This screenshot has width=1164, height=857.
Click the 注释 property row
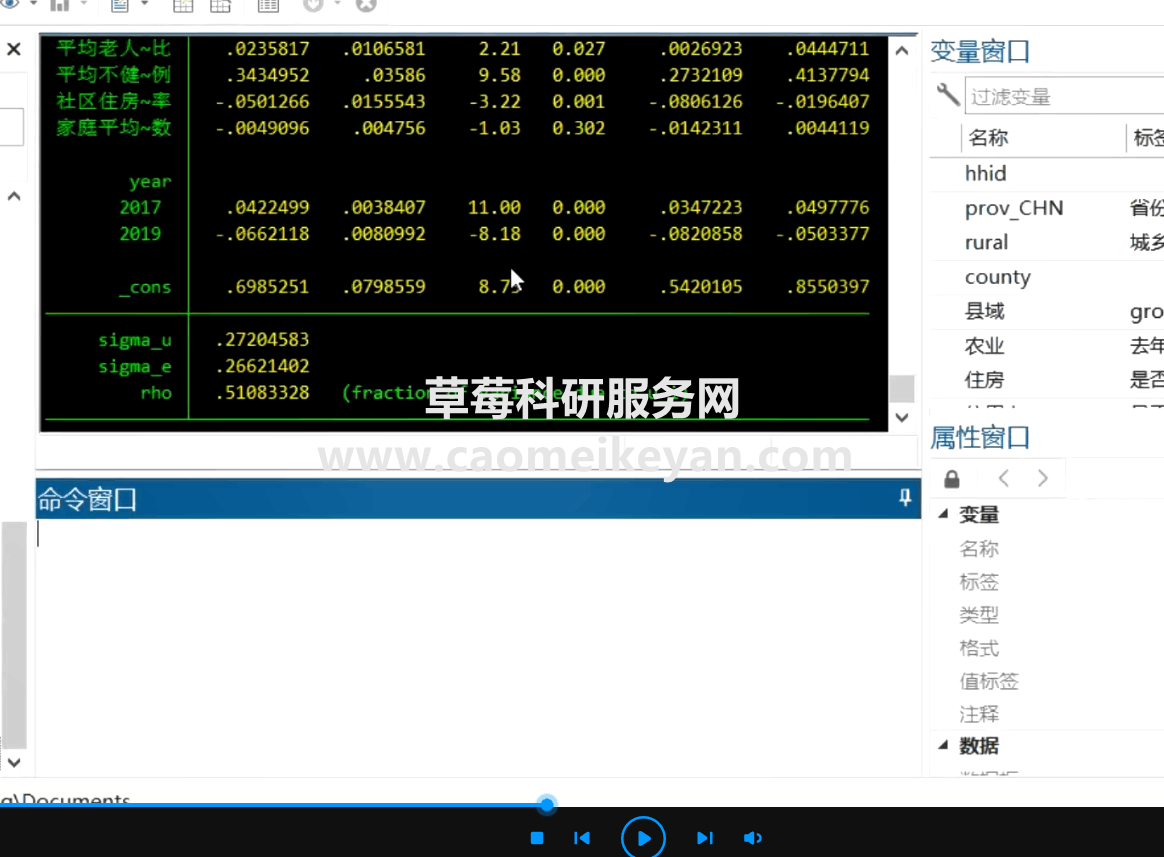[x=979, y=714]
